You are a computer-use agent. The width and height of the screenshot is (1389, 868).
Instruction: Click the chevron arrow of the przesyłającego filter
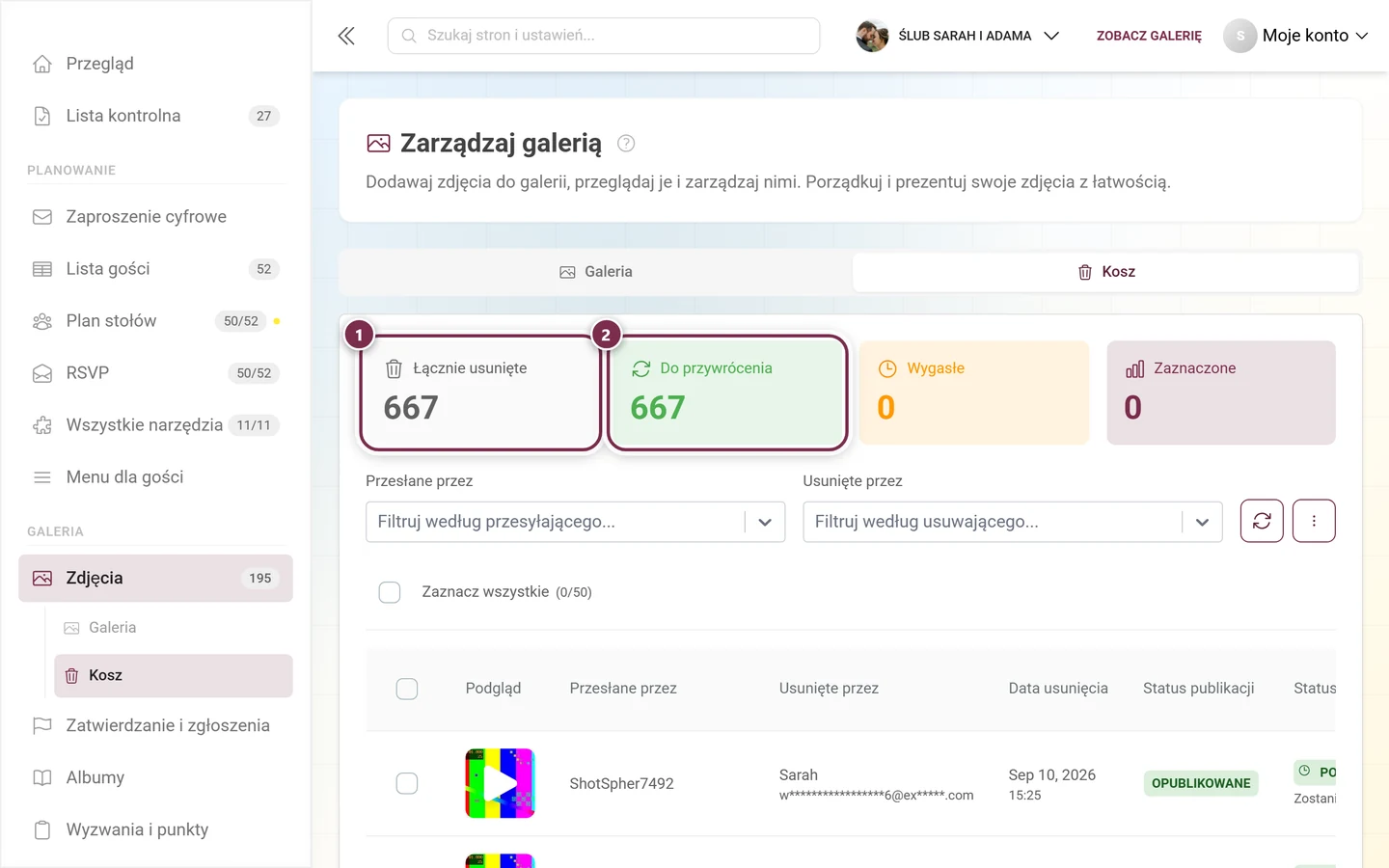click(x=765, y=522)
